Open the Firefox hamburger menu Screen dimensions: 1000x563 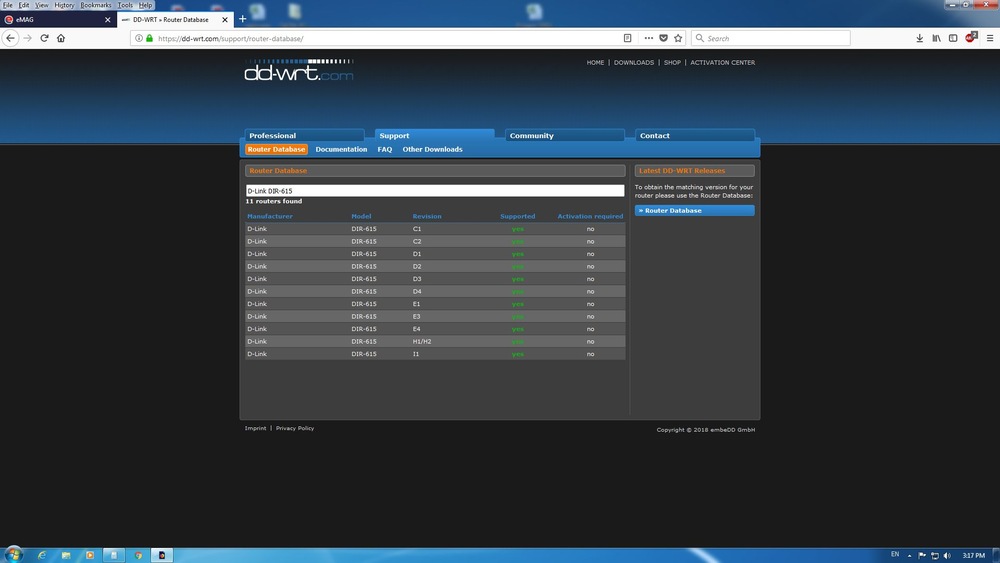[x=988, y=38]
